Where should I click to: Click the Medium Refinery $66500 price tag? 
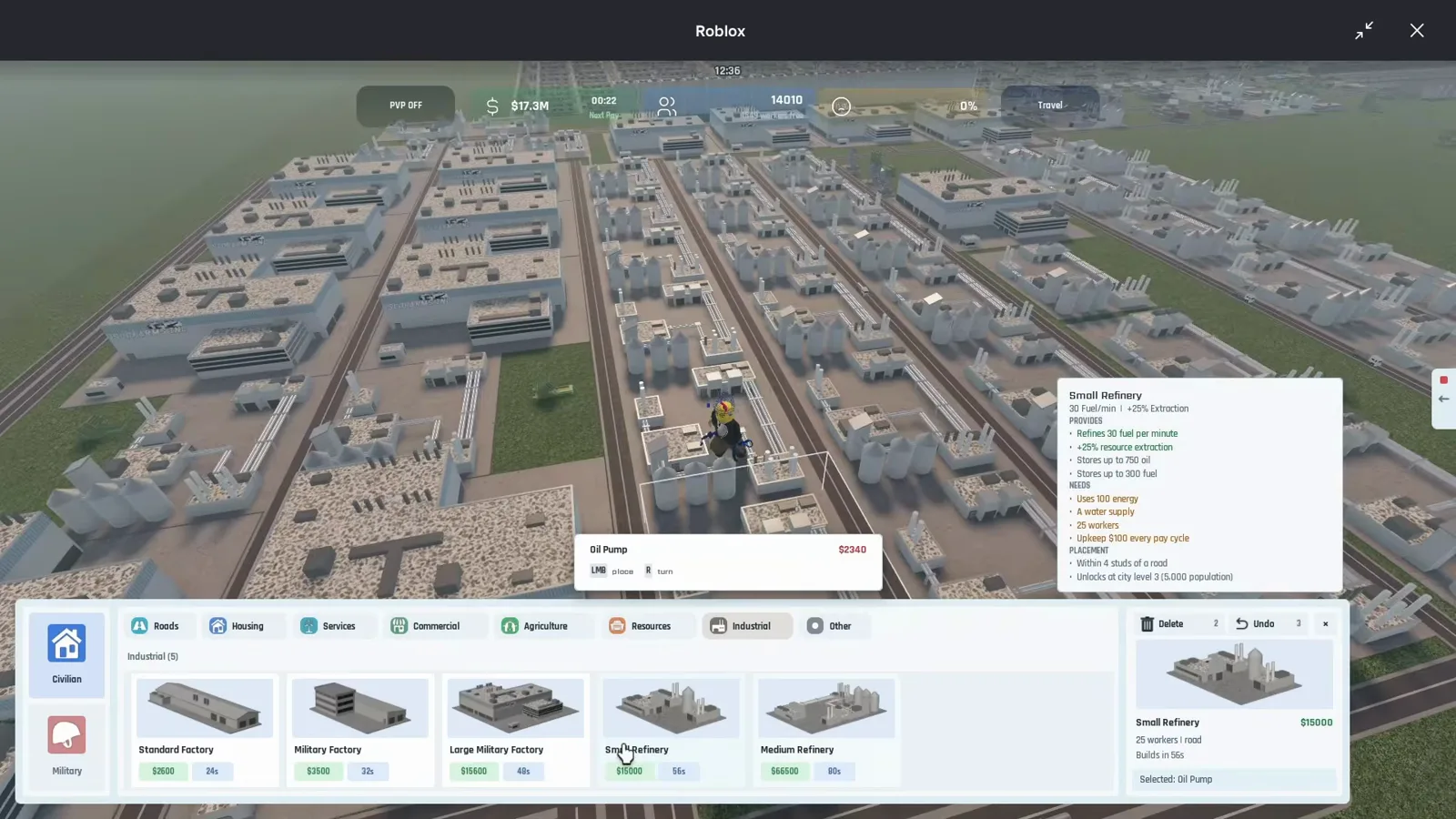784,771
